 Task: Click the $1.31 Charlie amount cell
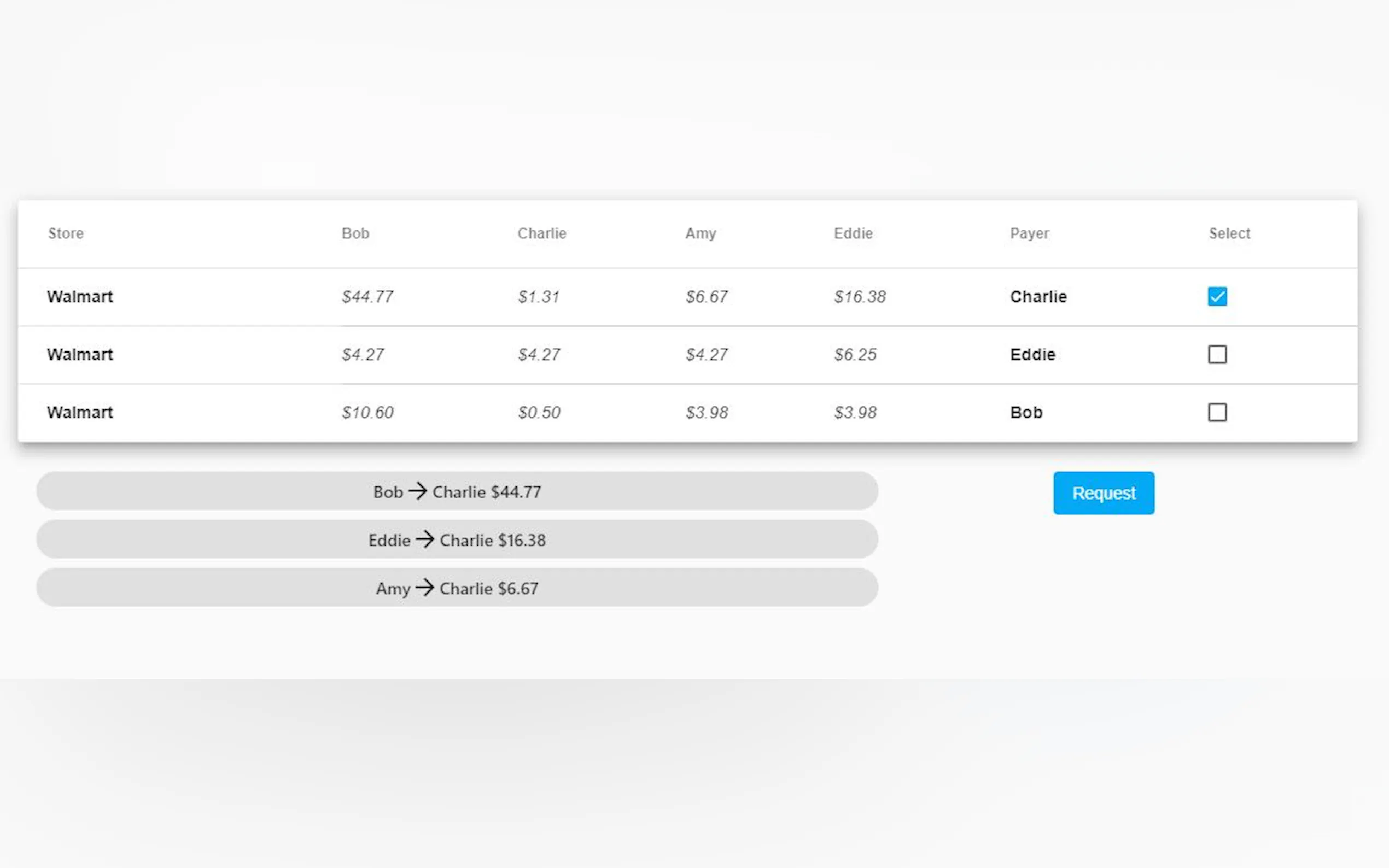[x=538, y=297]
